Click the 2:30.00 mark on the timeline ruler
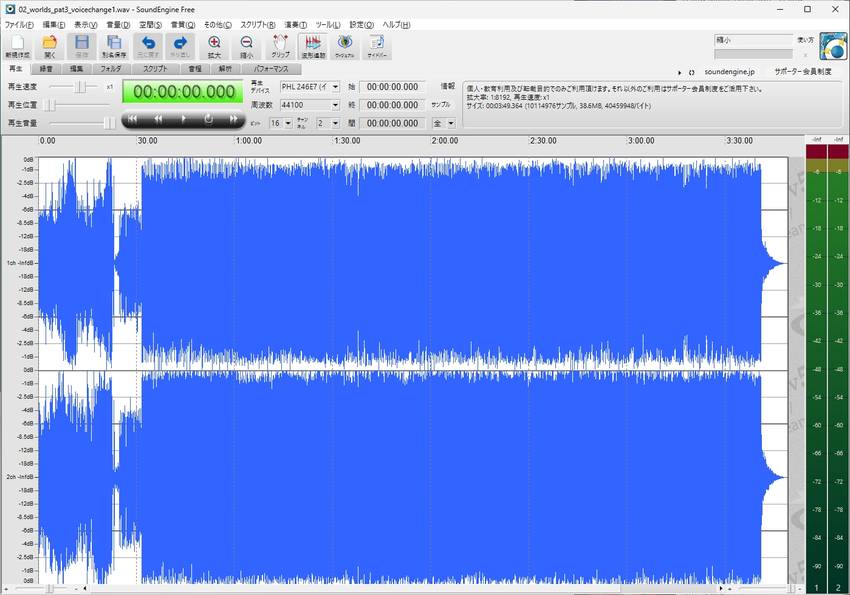 pos(543,141)
